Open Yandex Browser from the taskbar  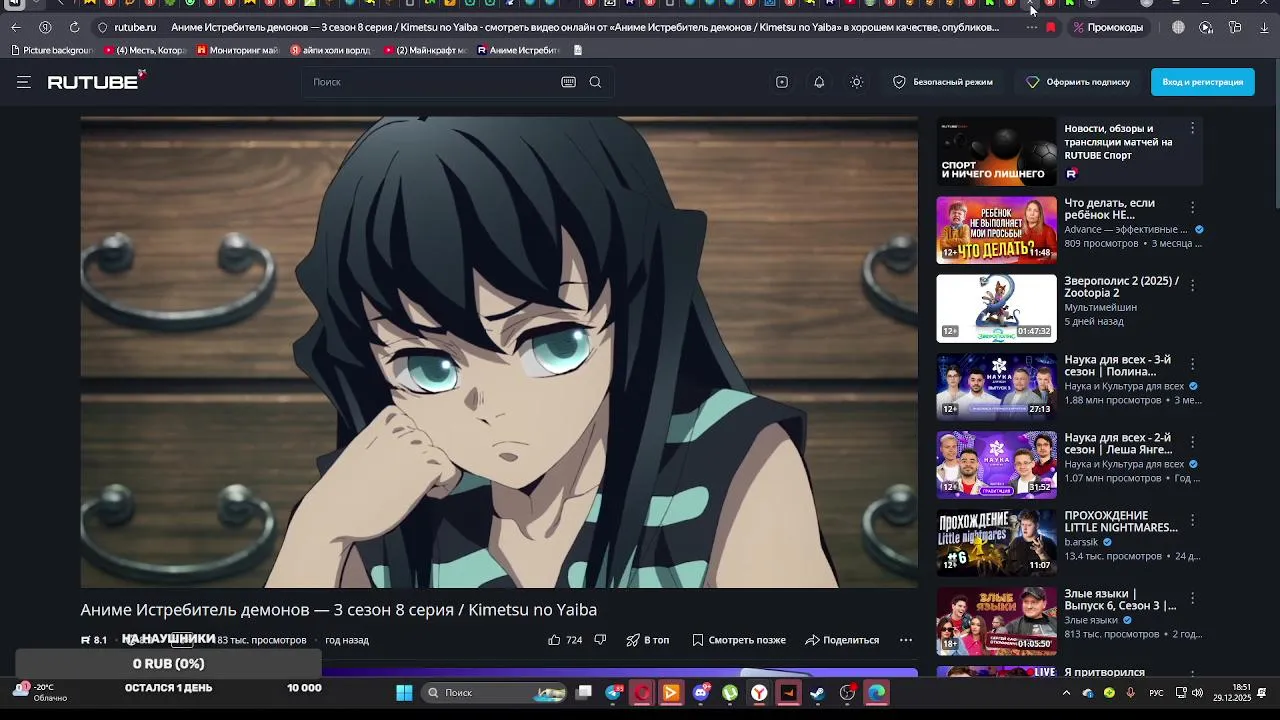pyautogui.click(x=760, y=693)
